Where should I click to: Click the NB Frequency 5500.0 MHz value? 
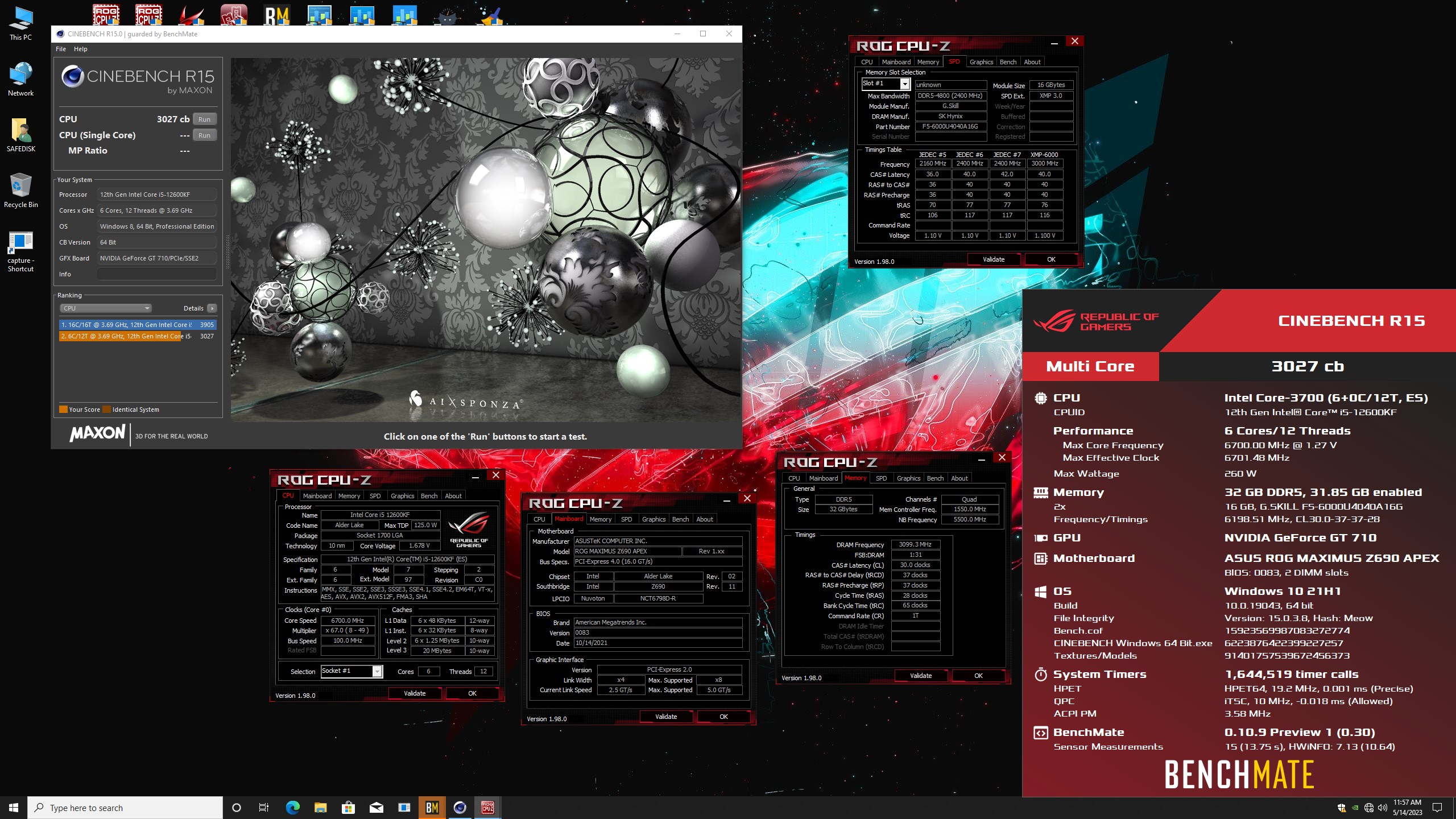pyautogui.click(x=970, y=519)
